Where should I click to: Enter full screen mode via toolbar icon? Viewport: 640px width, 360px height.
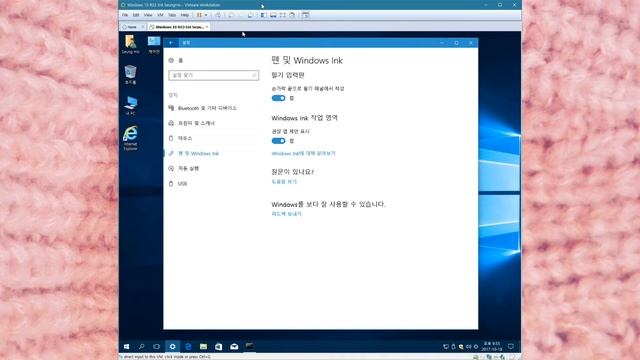pos(282,15)
